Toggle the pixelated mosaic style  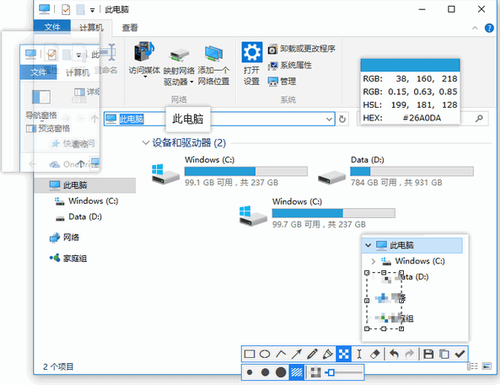[315, 372]
